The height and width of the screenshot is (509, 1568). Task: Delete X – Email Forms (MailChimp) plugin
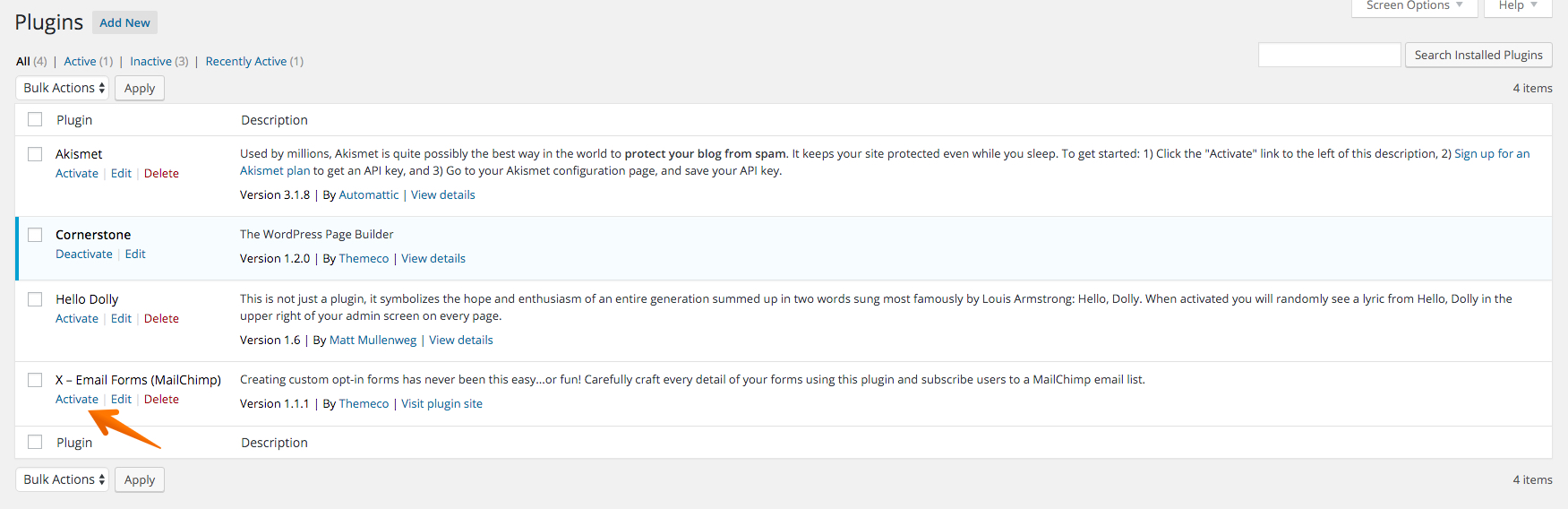click(161, 399)
